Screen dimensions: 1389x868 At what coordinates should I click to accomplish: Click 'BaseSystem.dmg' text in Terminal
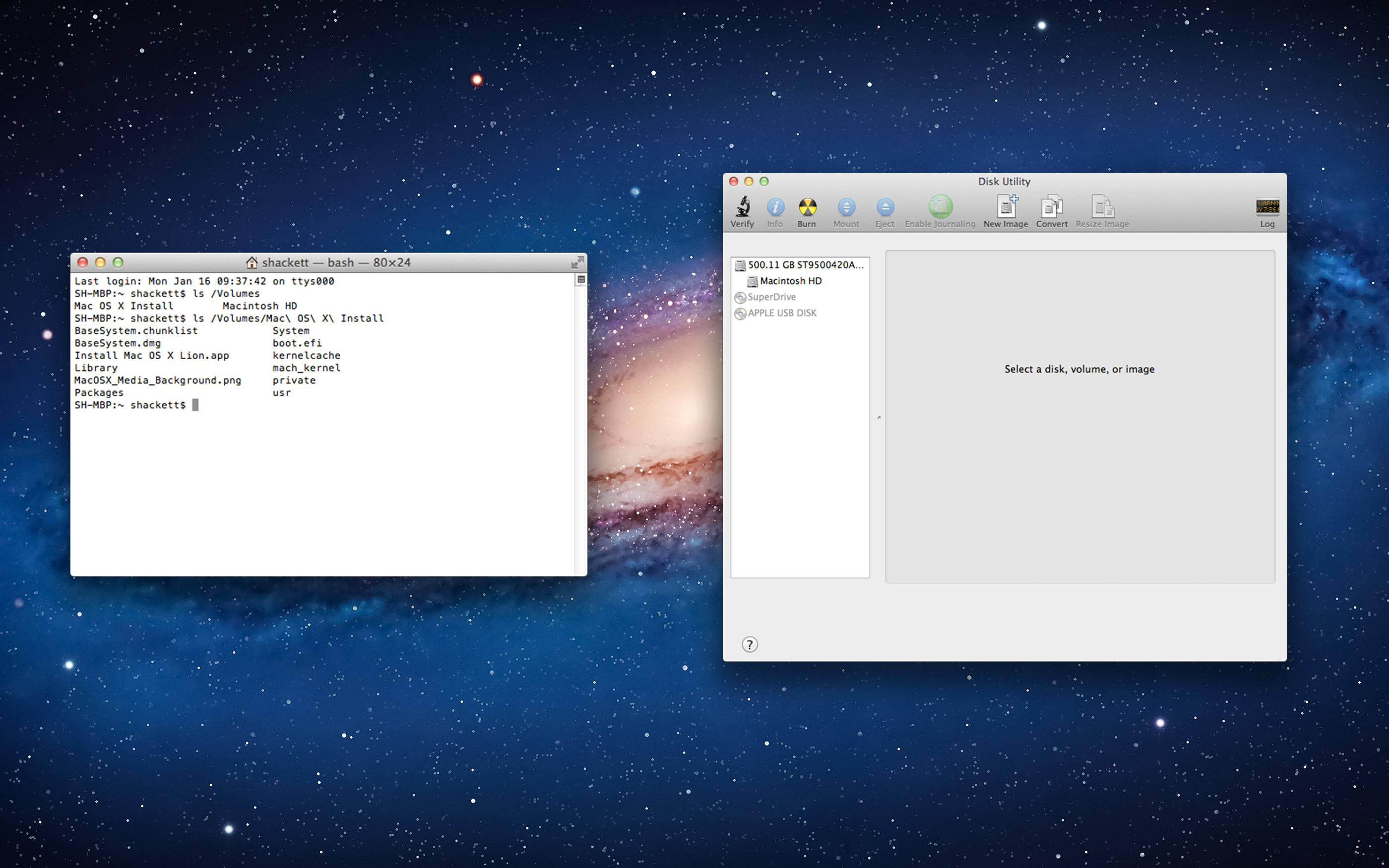118,343
